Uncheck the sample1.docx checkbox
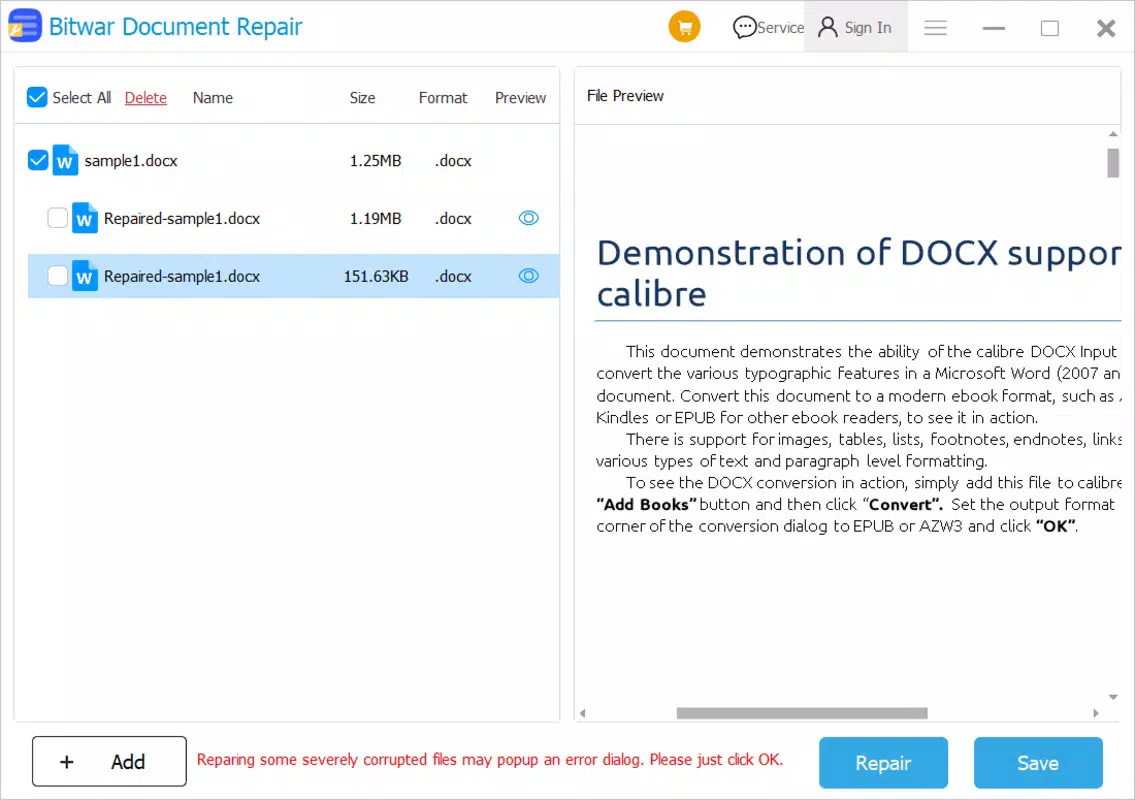1135x800 pixels. click(38, 160)
